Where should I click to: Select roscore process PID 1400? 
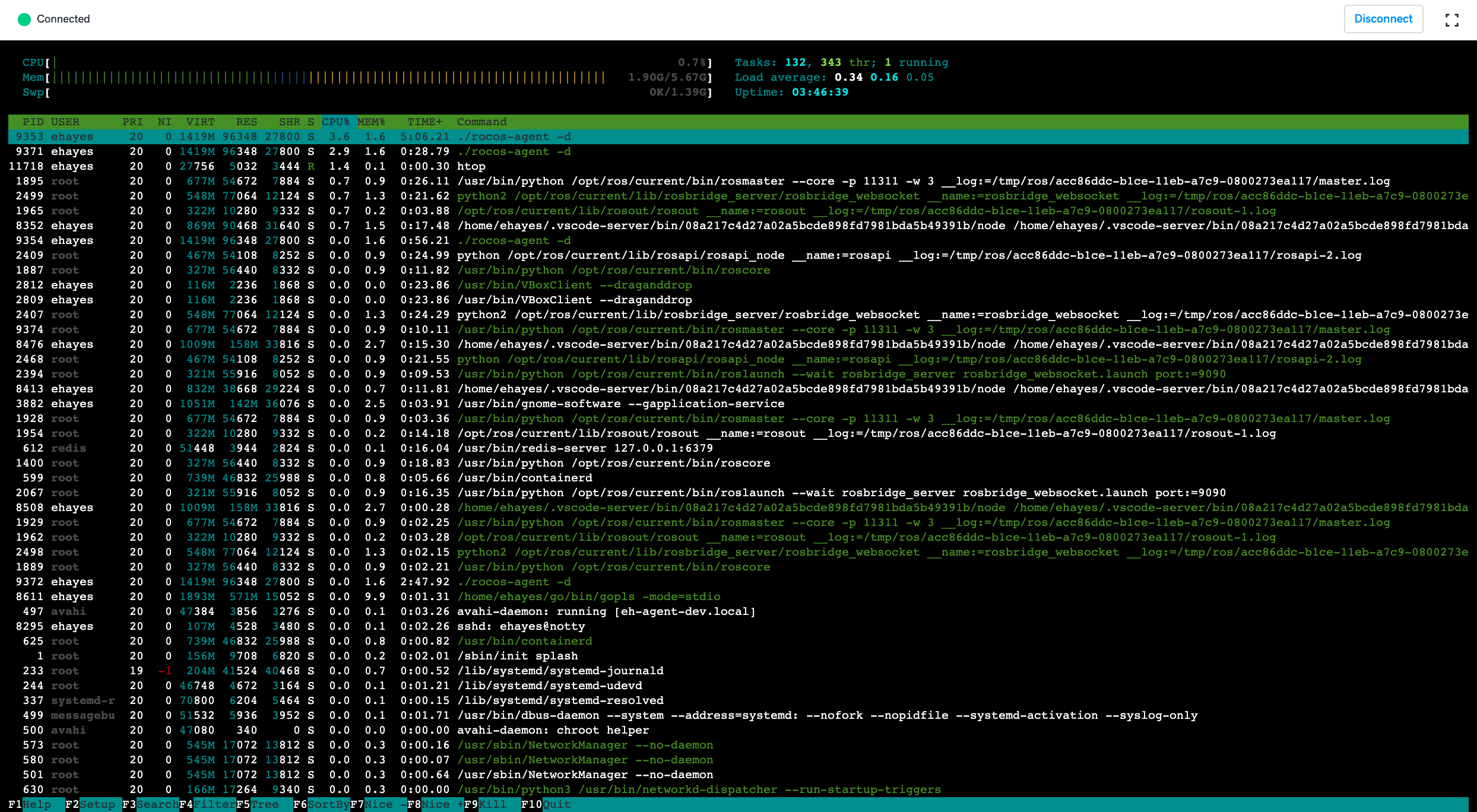pos(738,463)
